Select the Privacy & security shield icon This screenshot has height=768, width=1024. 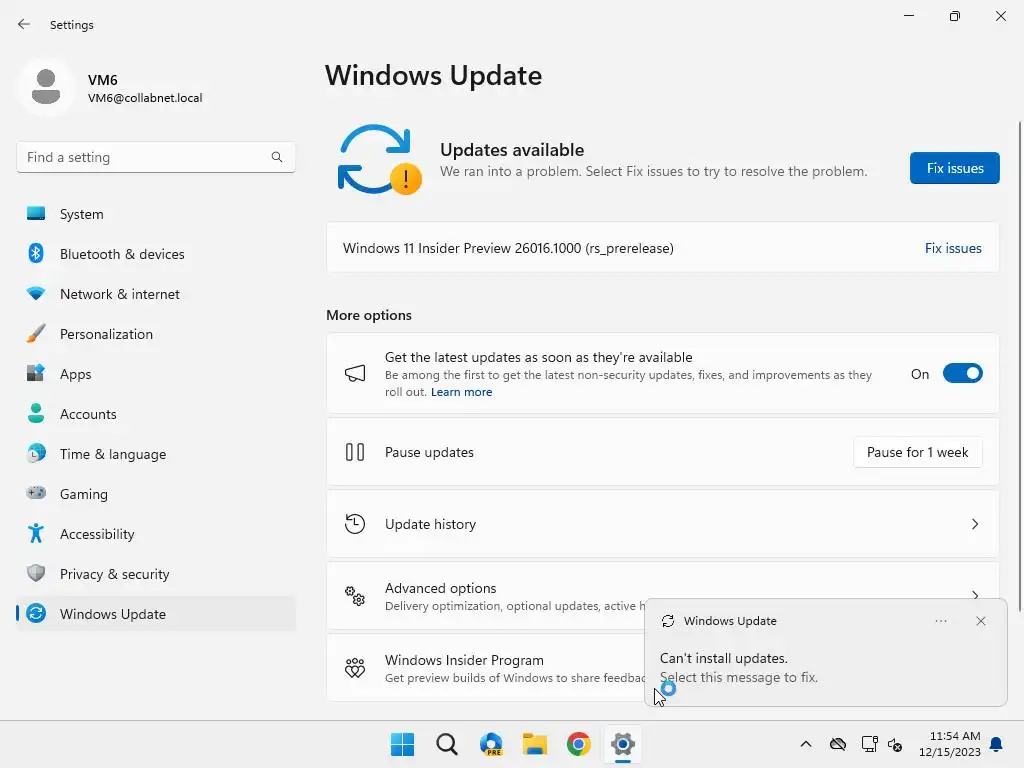pyautogui.click(x=36, y=573)
